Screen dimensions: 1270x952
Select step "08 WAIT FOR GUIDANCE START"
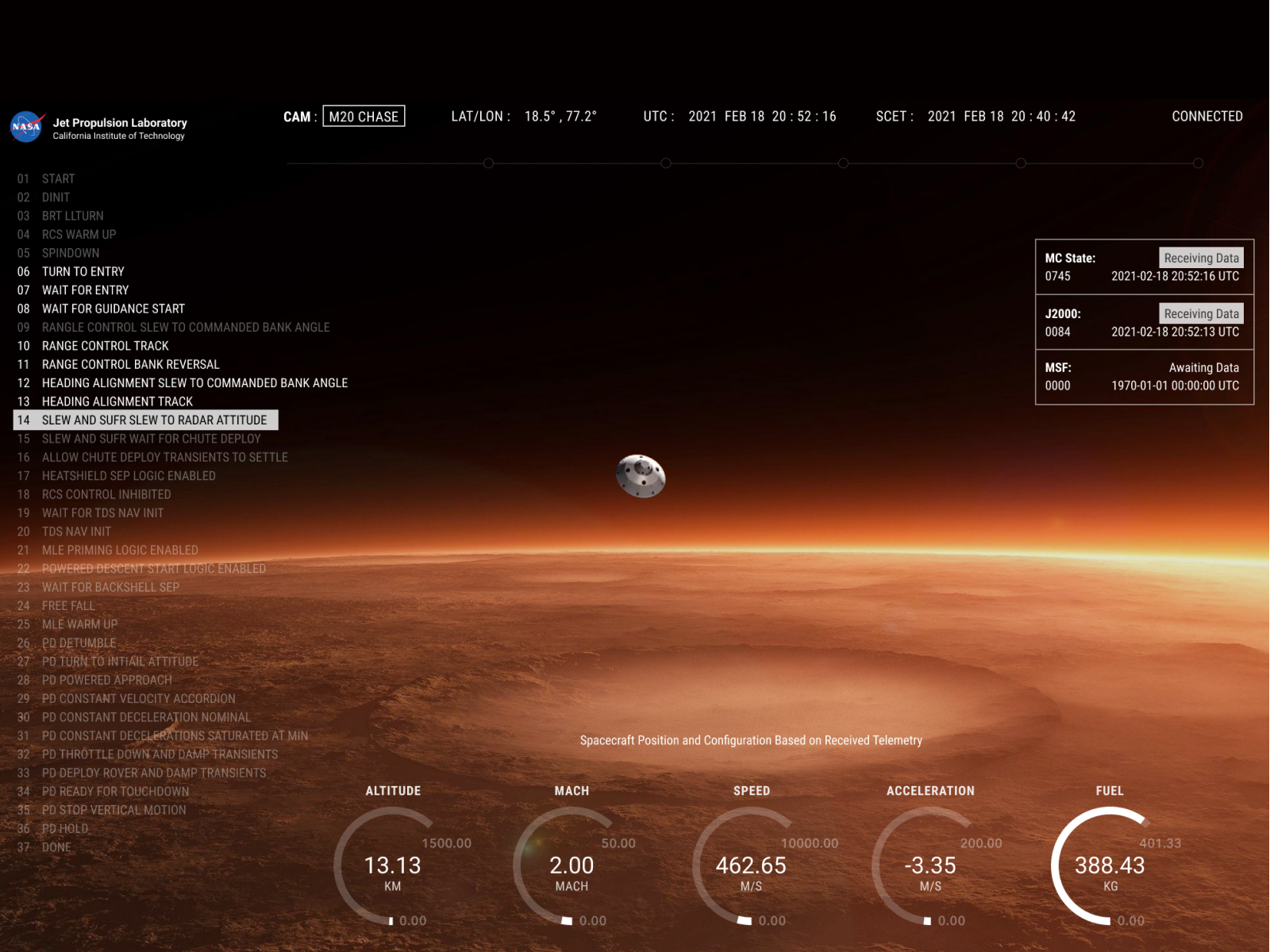[101, 309]
